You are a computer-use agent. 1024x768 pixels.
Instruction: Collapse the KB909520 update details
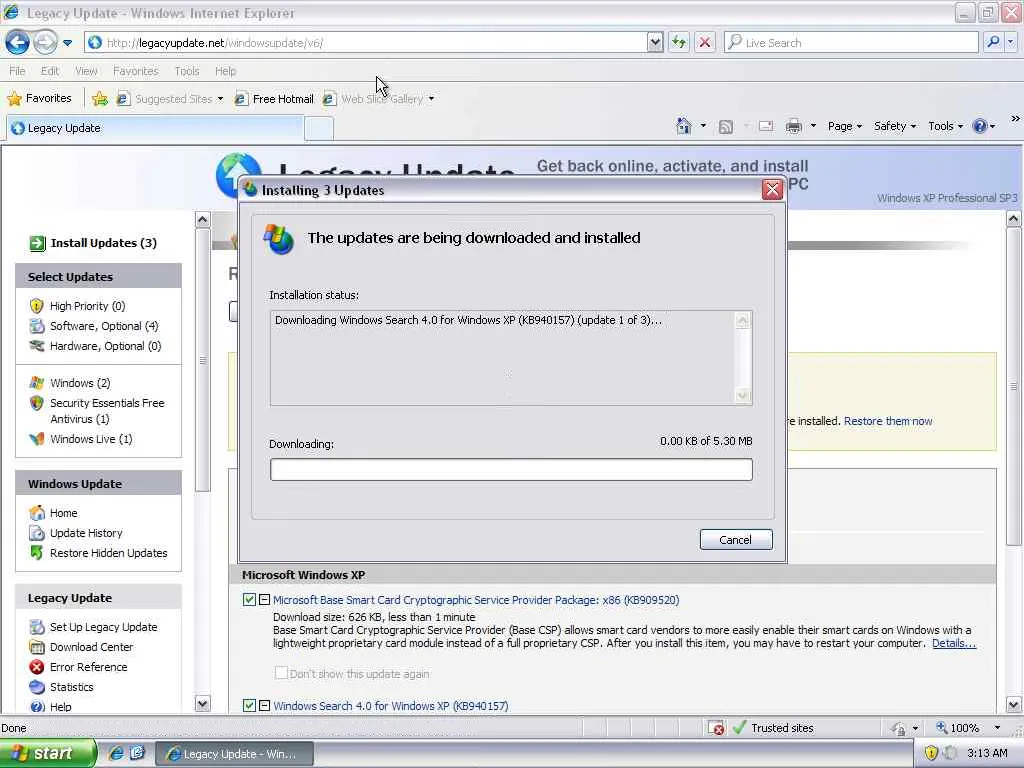click(x=264, y=600)
